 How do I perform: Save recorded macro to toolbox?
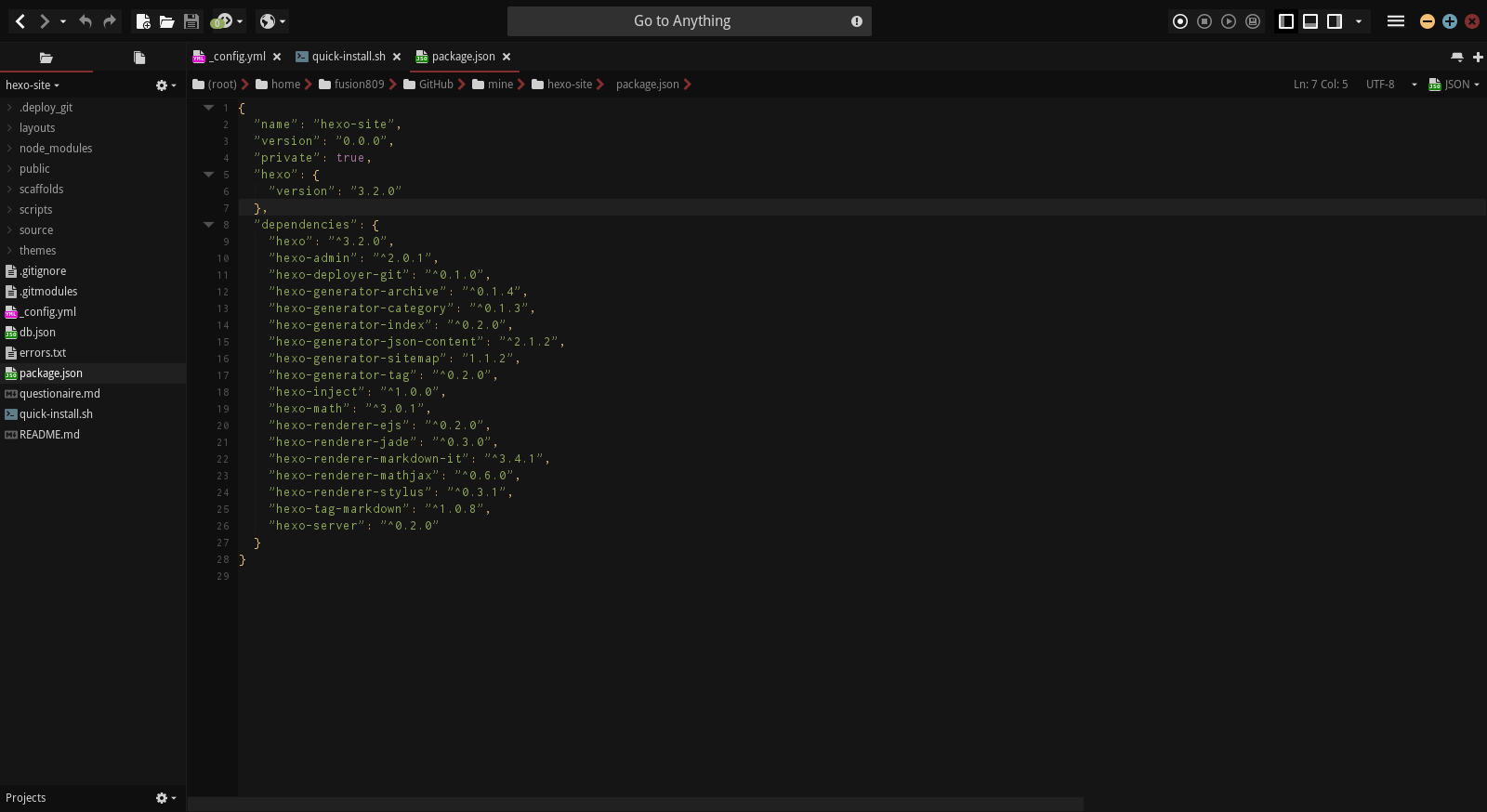coord(1253,20)
